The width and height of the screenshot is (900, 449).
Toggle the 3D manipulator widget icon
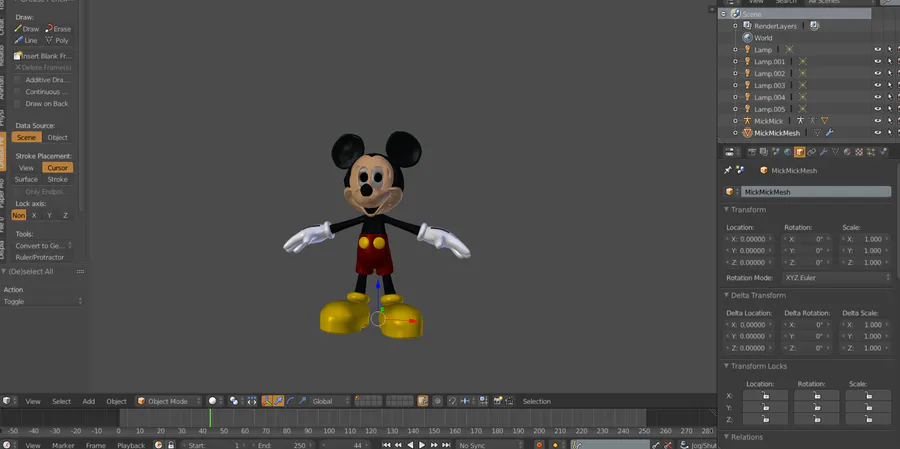266,401
